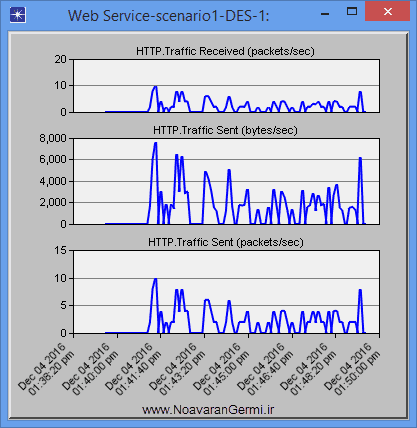Click the 'Dec 04 2016 01:41:40 pm' time label
This screenshot has height=428, width=417.
point(133,369)
